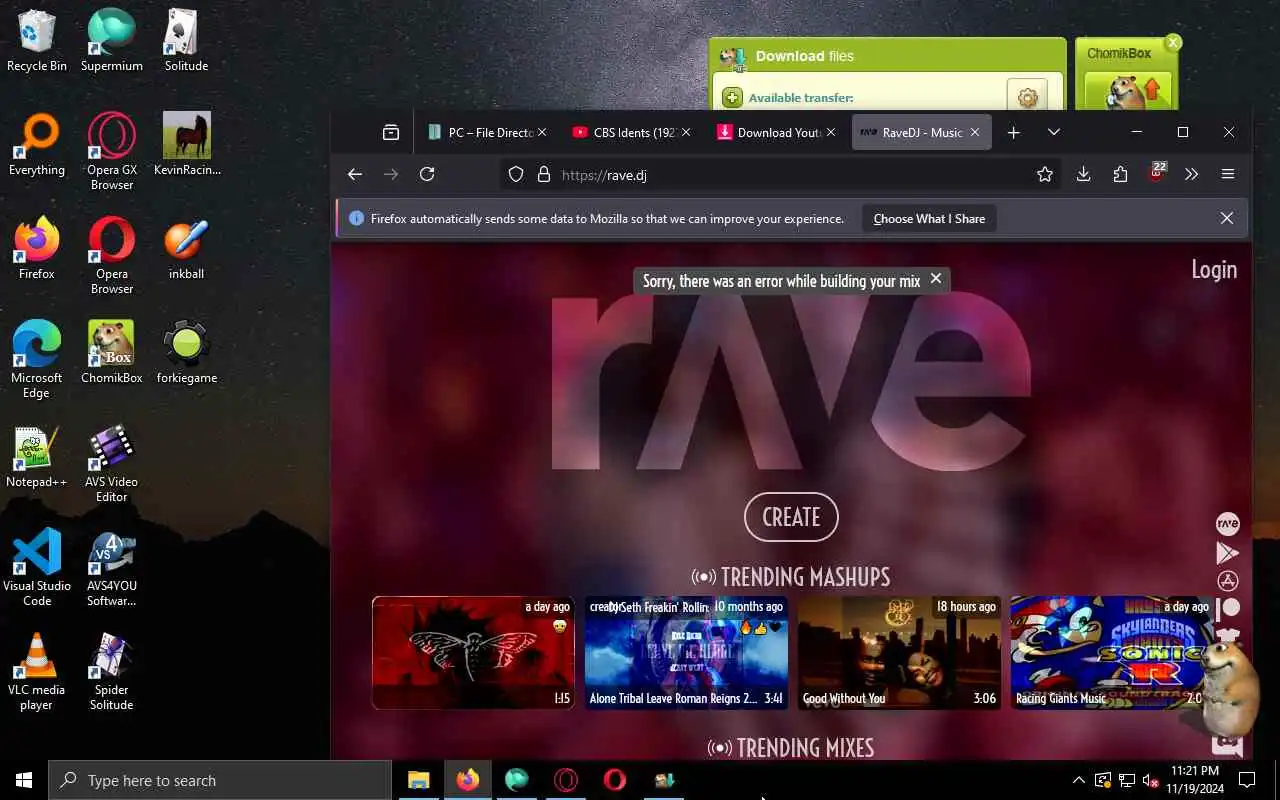Close the CBS Idents tab

686,132
